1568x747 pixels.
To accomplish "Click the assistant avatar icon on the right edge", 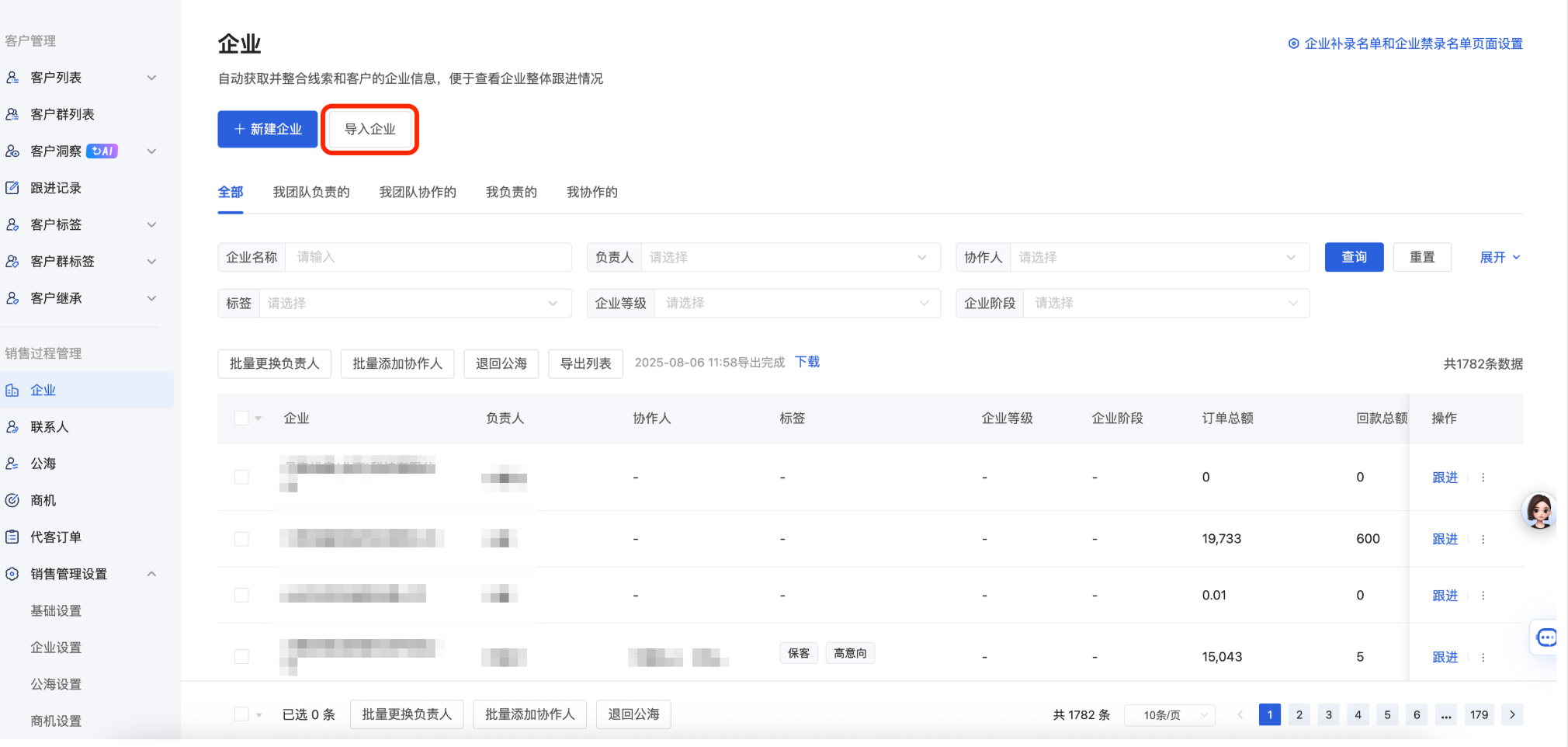I will (x=1539, y=511).
